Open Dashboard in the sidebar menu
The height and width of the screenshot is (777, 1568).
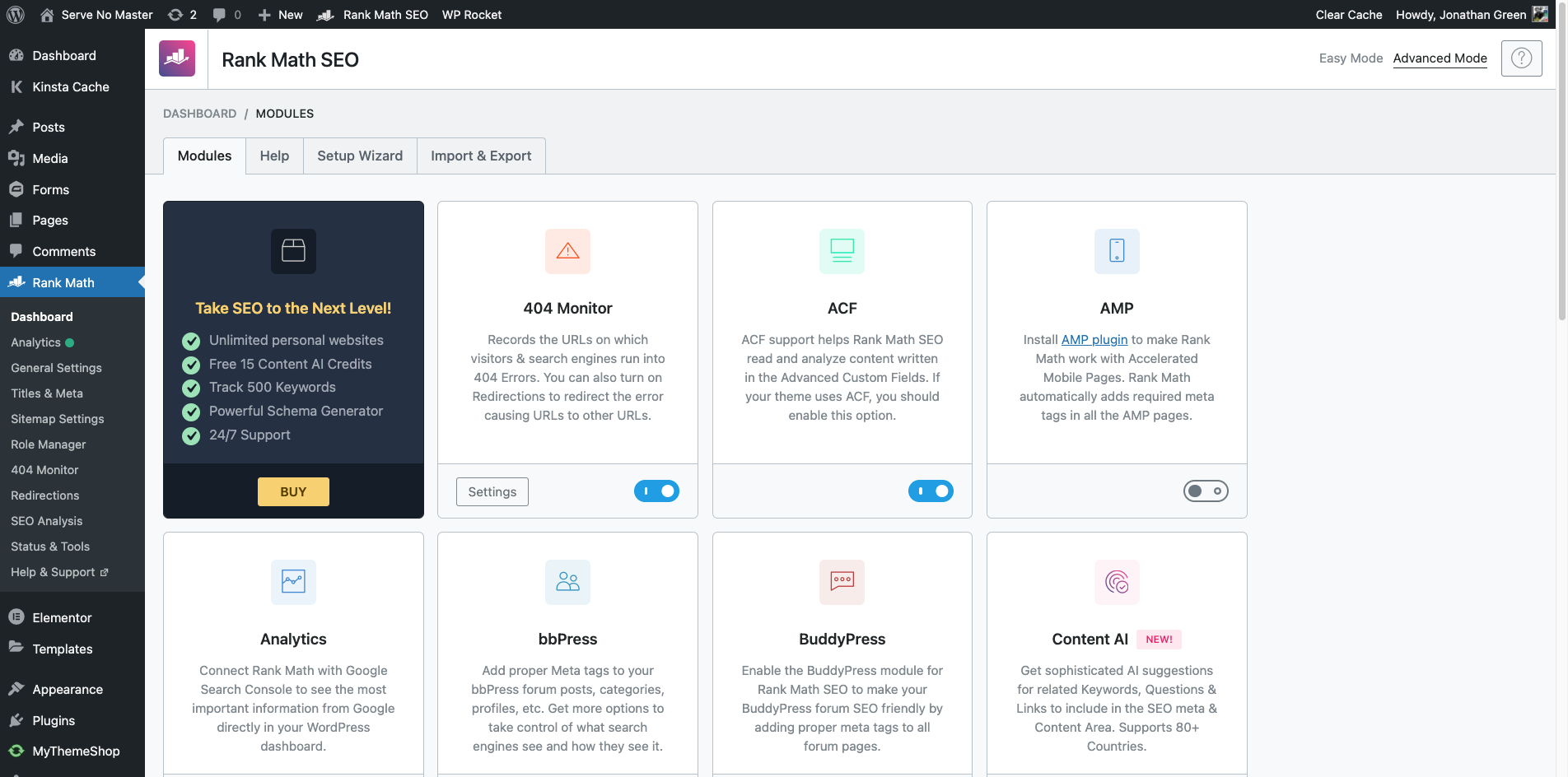(x=72, y=55)
